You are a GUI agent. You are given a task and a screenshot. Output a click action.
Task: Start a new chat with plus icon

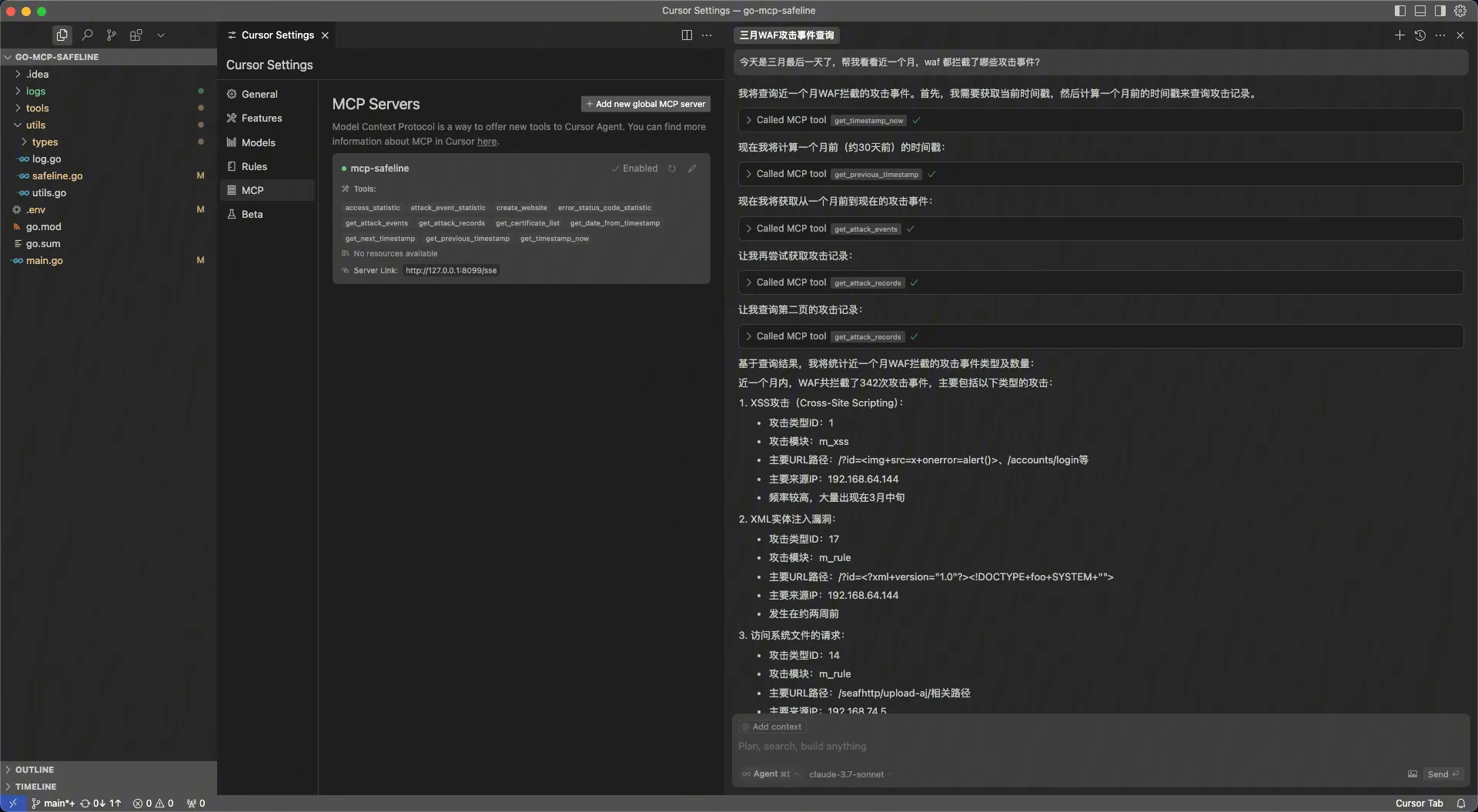1399,35
